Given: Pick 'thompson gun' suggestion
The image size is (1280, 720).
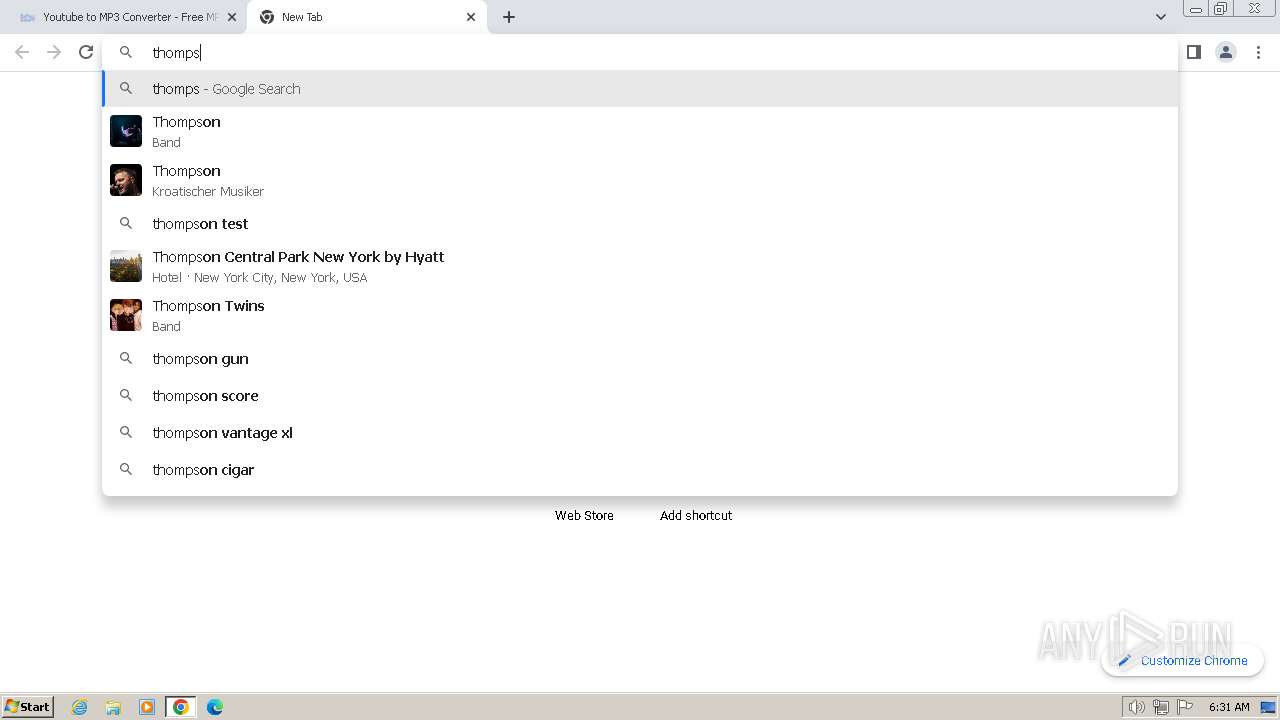Looking at the screenshot, I should (x=640, y=359).
